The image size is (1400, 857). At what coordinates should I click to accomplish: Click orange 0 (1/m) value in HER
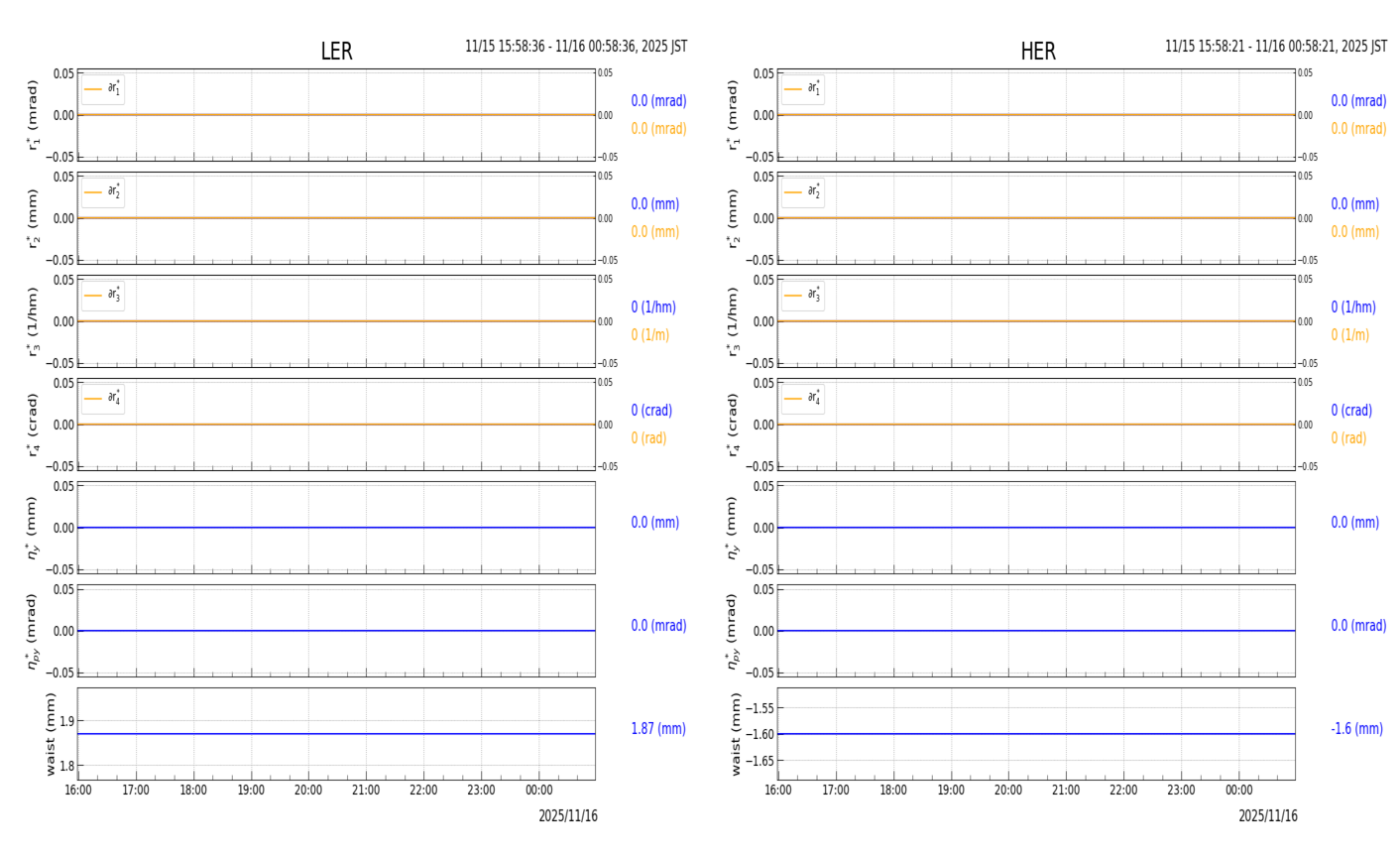[x=1349, y=335]
